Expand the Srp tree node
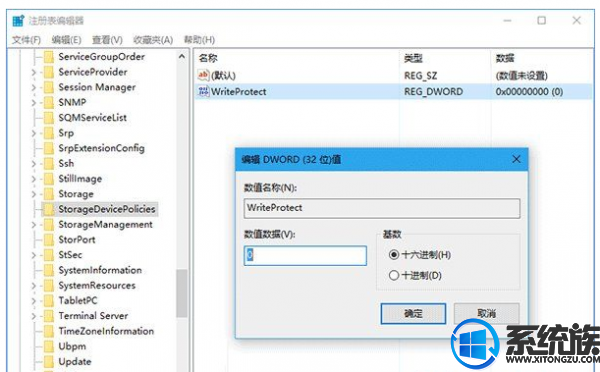This screenshot has height=372, width=600. pyautogui.click(x=34, y=133)
